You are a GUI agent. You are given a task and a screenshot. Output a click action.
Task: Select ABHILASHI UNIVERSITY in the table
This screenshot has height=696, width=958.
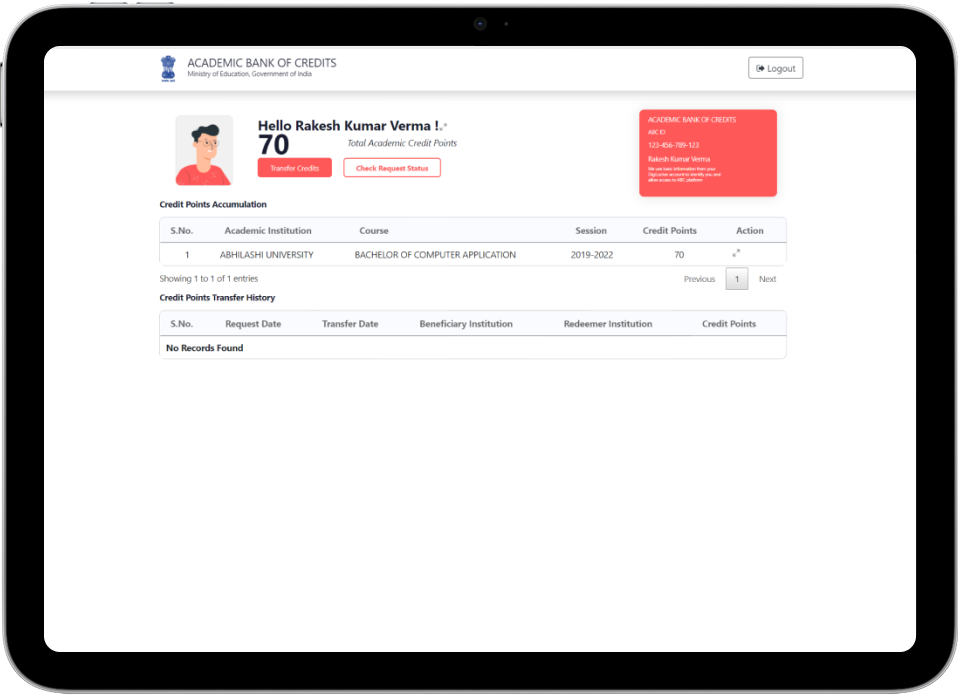[267, 254]
